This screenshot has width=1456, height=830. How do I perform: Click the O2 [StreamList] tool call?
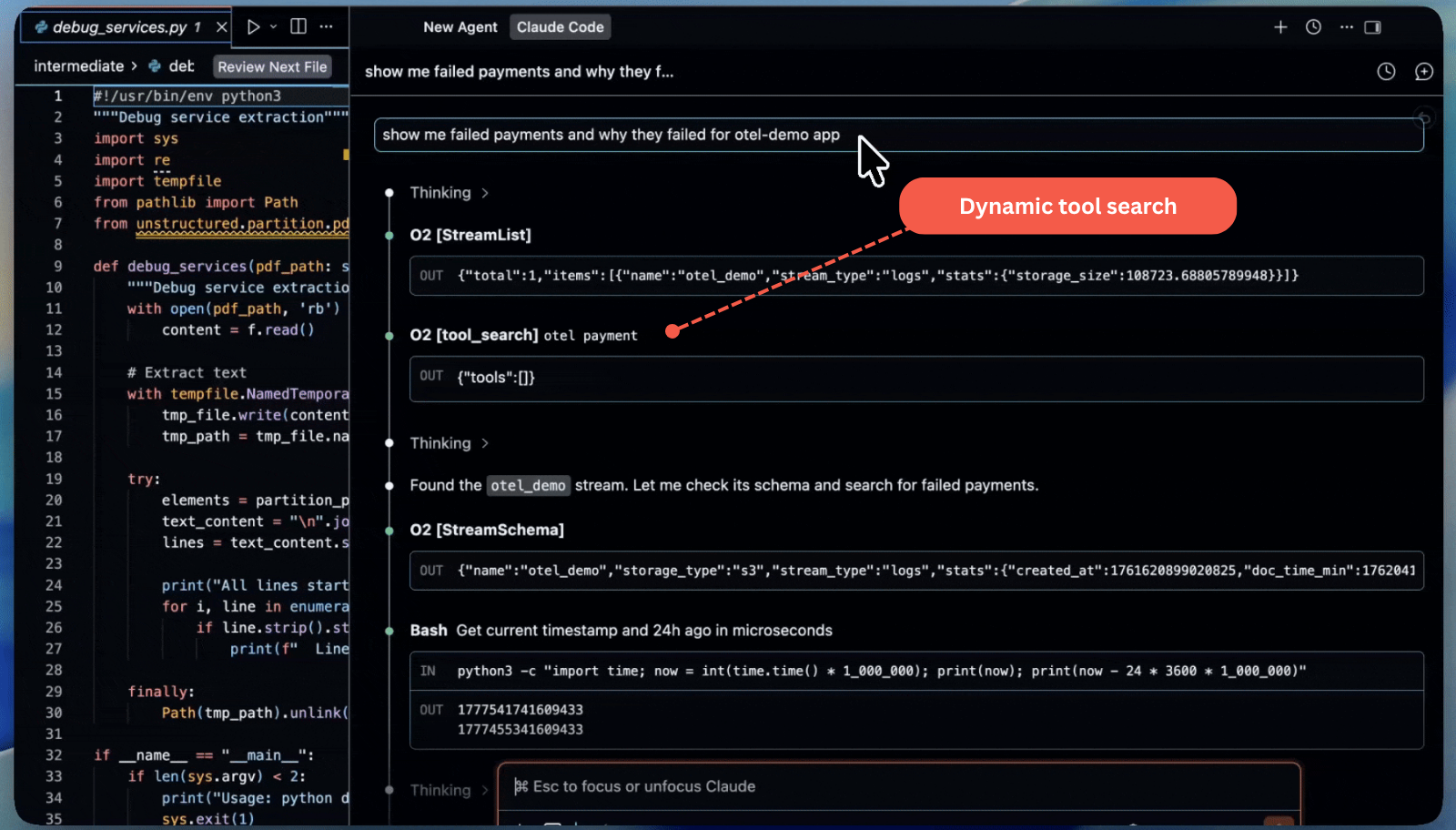click(x=470, y=235)
